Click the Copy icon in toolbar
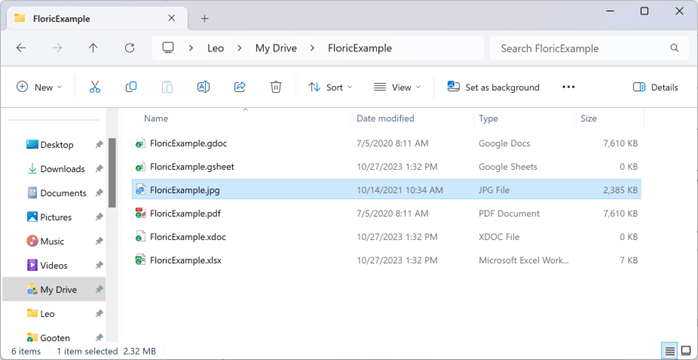 coord(131,87)
